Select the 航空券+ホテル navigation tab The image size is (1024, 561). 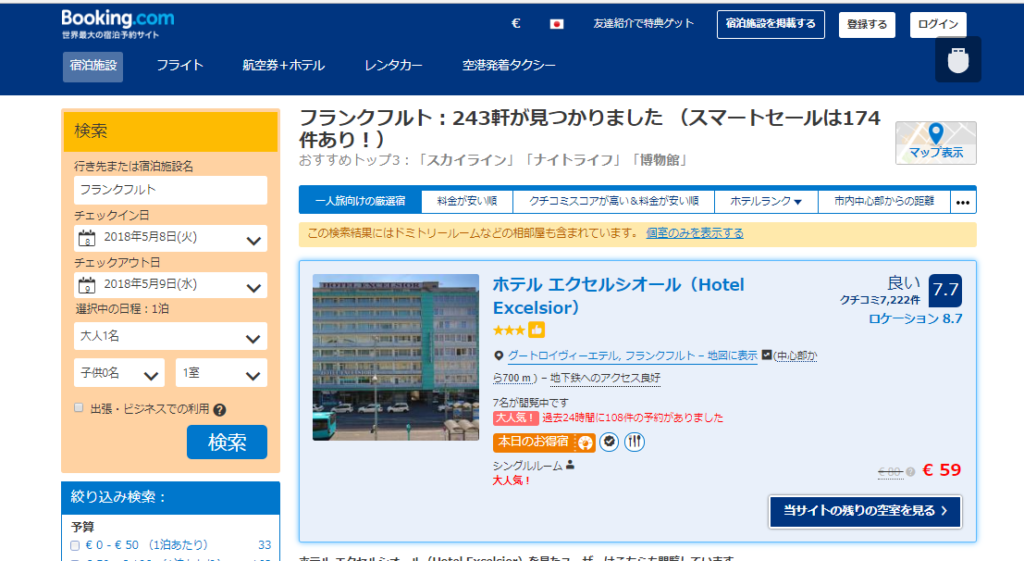[x=283, y=65]
